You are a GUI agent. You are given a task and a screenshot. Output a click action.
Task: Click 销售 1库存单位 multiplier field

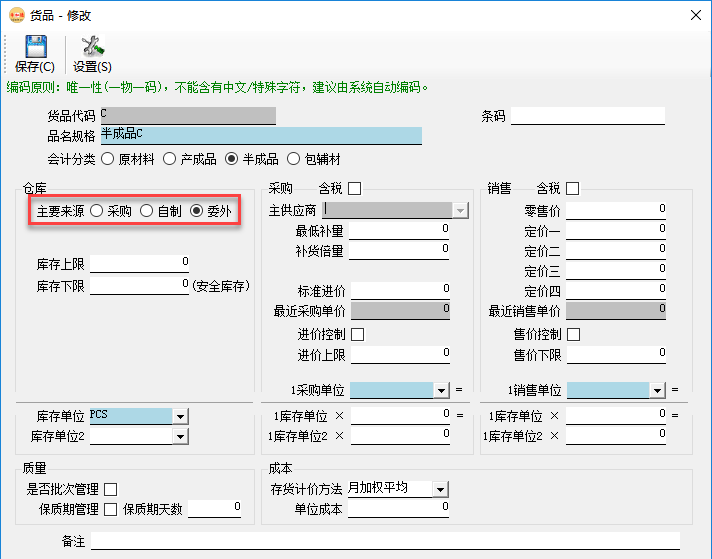point(616,416)
